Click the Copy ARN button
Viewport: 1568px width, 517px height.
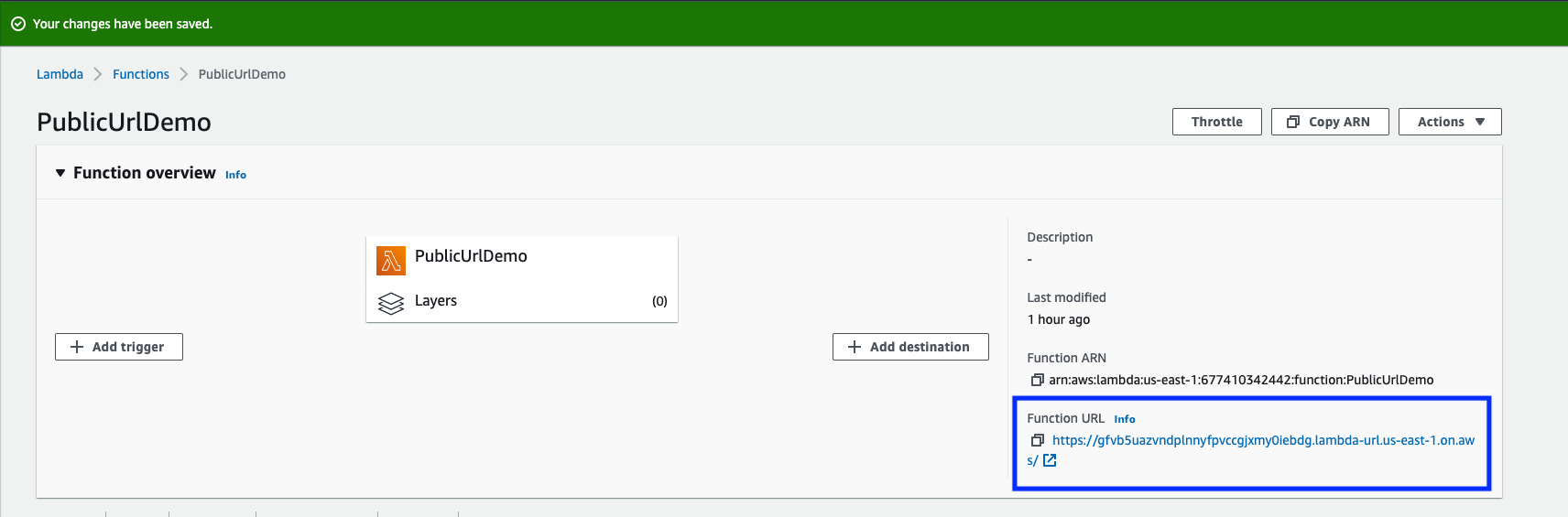pyautogui.click(x=1330, y=122)
